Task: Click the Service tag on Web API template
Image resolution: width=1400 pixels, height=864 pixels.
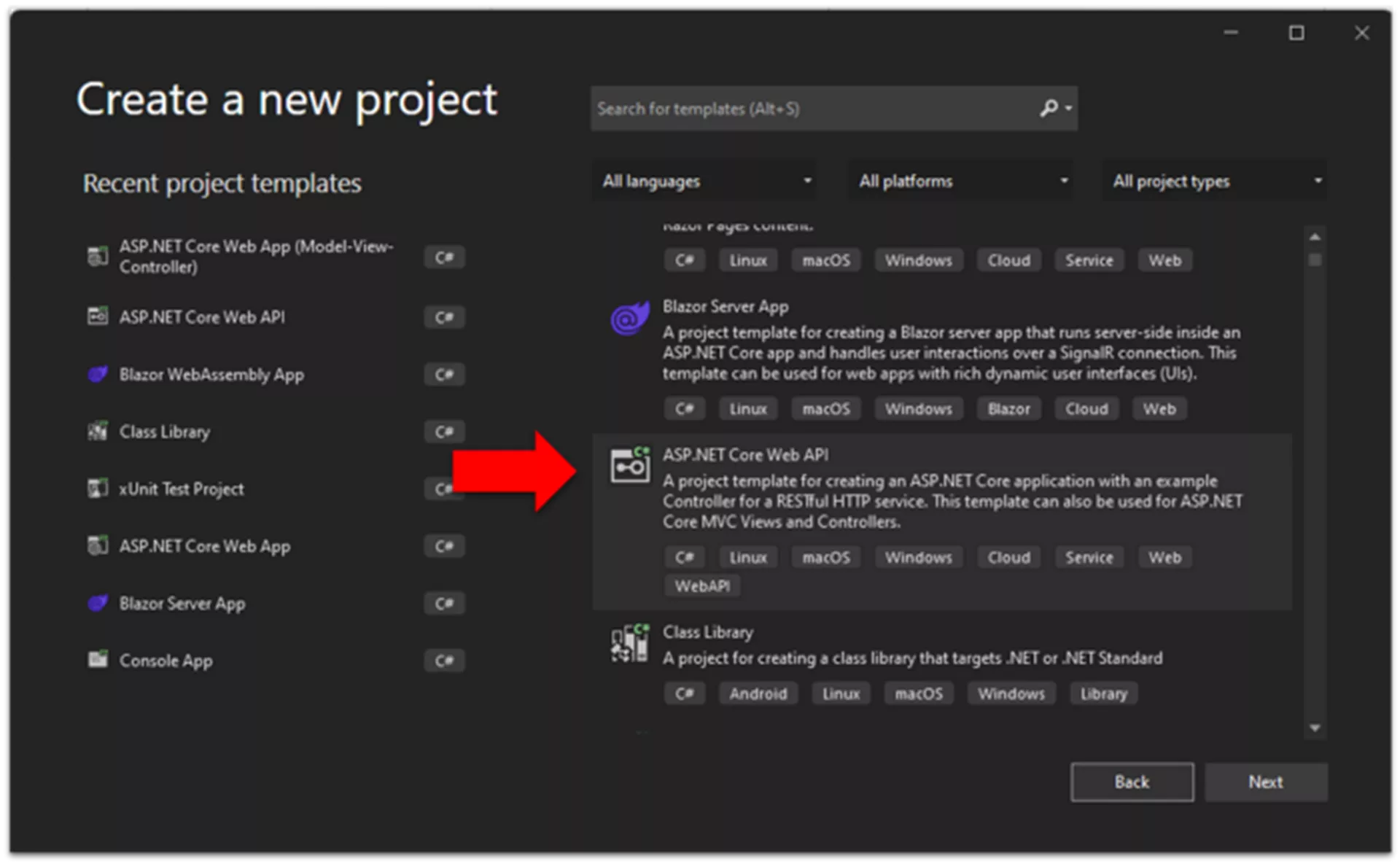Action: click(x=1089, y=558)
